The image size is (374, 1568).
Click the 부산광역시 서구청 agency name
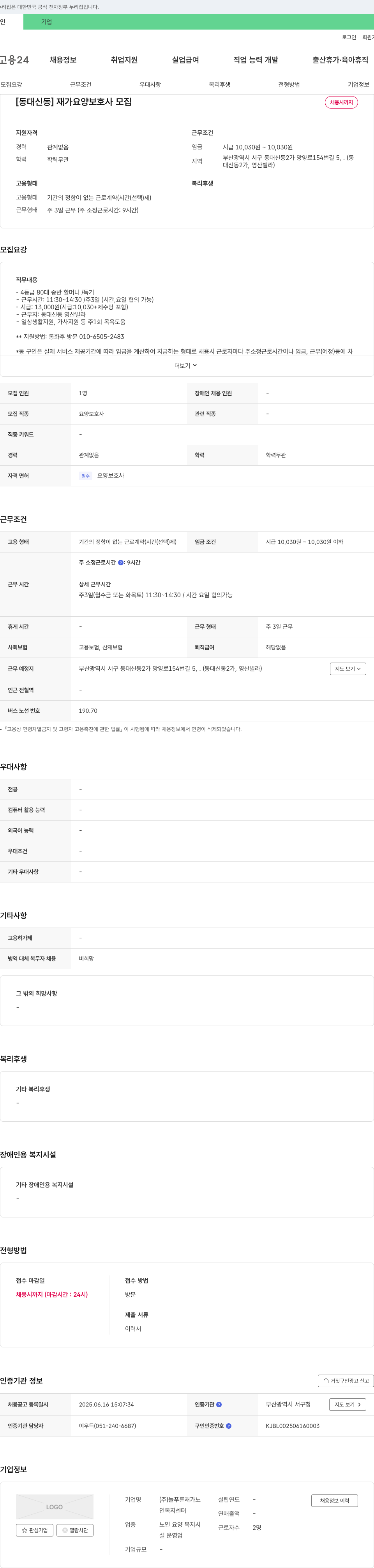[x=288, y=1404]
